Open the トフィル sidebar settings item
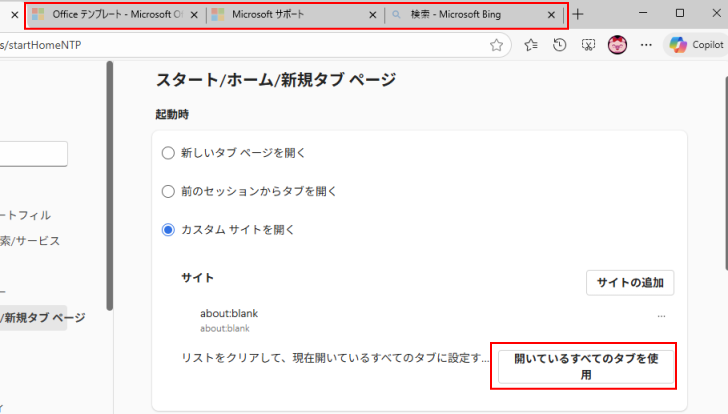728x414 pixels. coord(26,215)
